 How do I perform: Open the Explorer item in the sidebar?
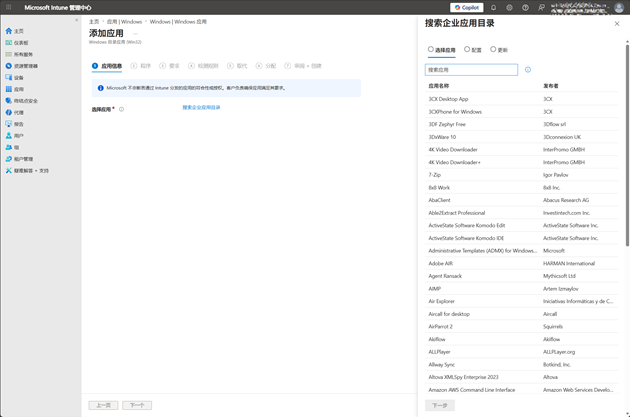click(22, 66)
